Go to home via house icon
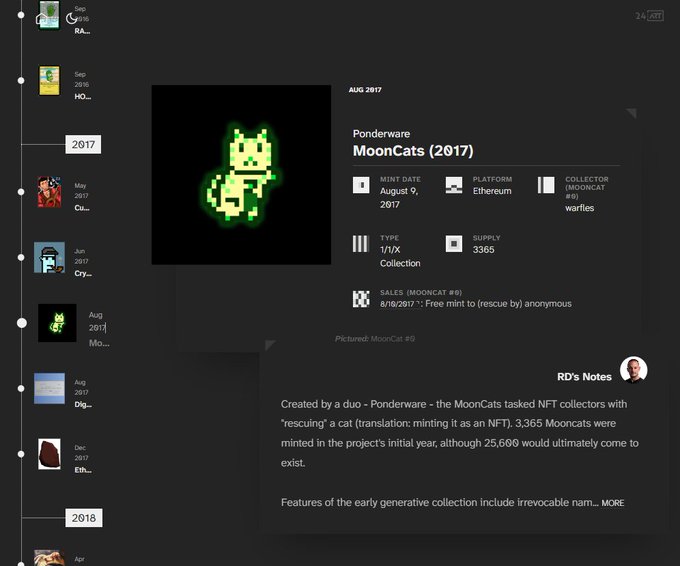 pyautogui.click(x=42, y=19)
